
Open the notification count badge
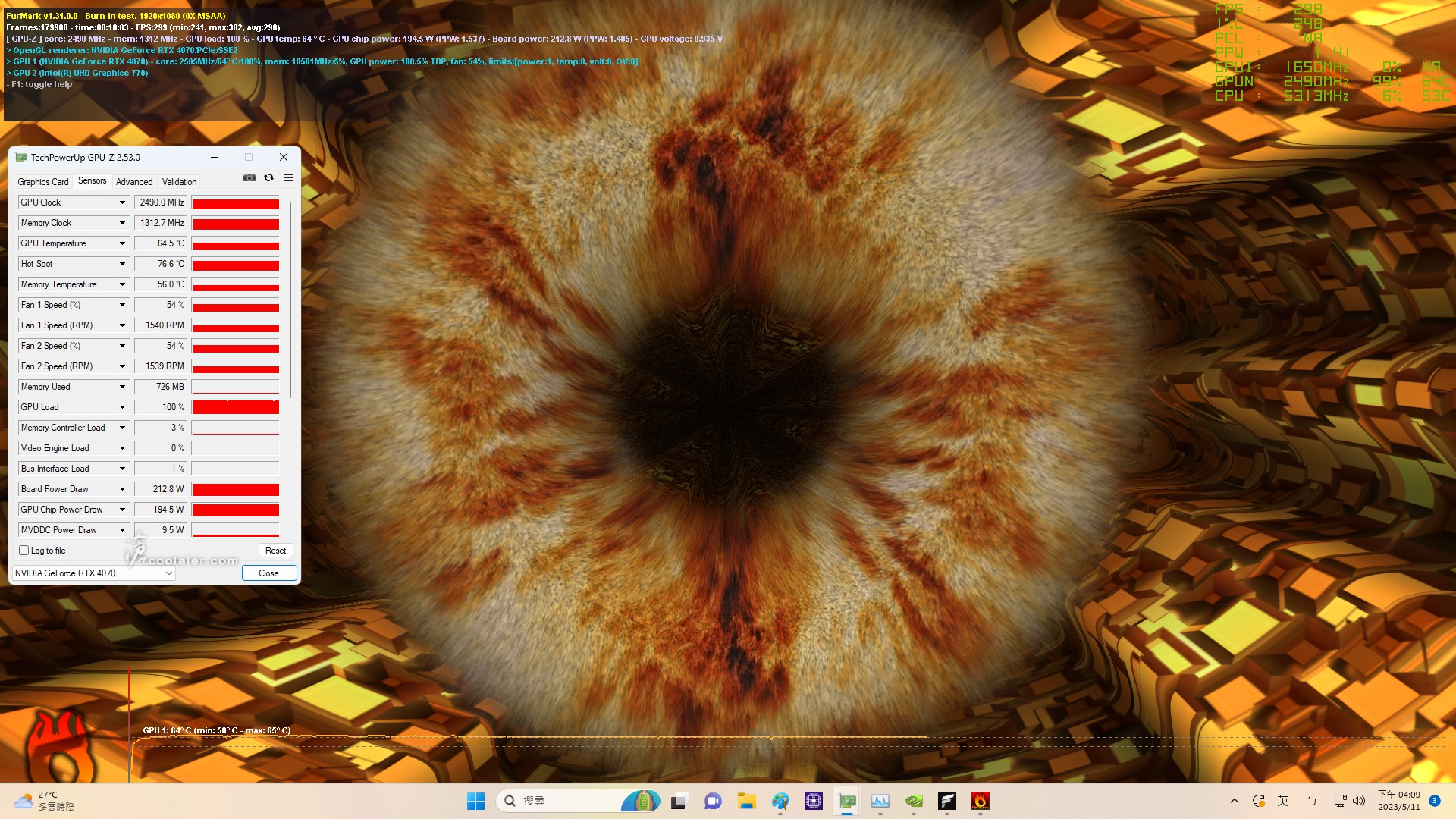[x=1434, y=801]
